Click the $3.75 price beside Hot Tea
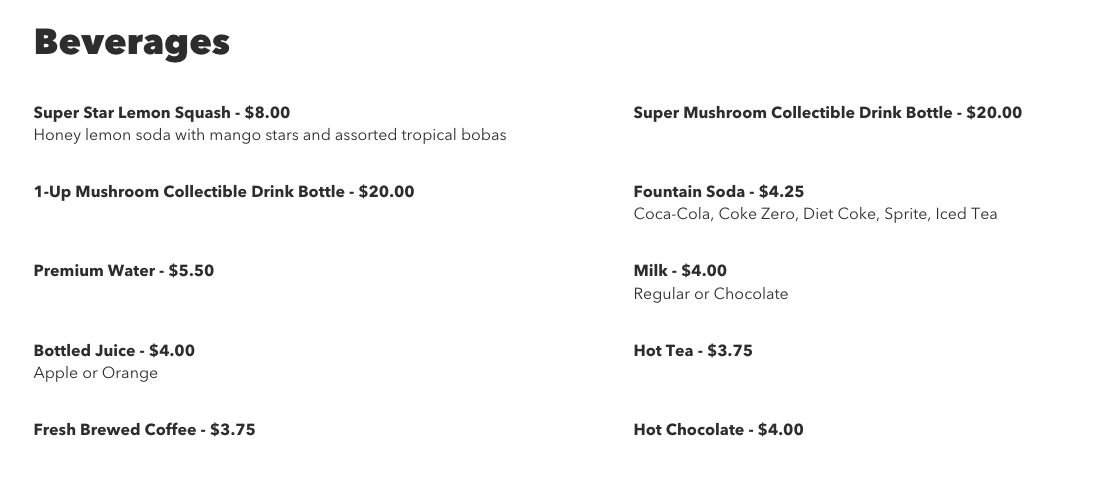The width and height of the screenshot is (1100, 503). [x=730, y=351]
